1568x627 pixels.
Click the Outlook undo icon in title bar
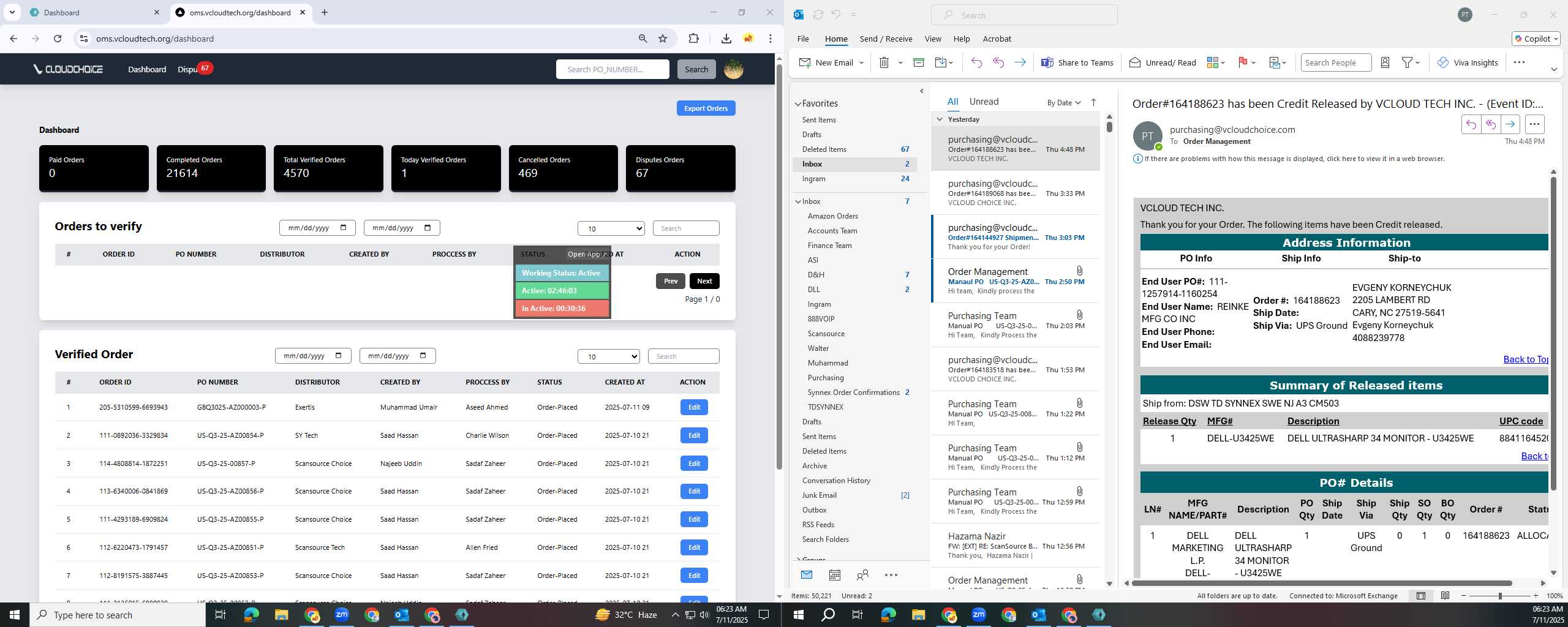click(835, 15)
